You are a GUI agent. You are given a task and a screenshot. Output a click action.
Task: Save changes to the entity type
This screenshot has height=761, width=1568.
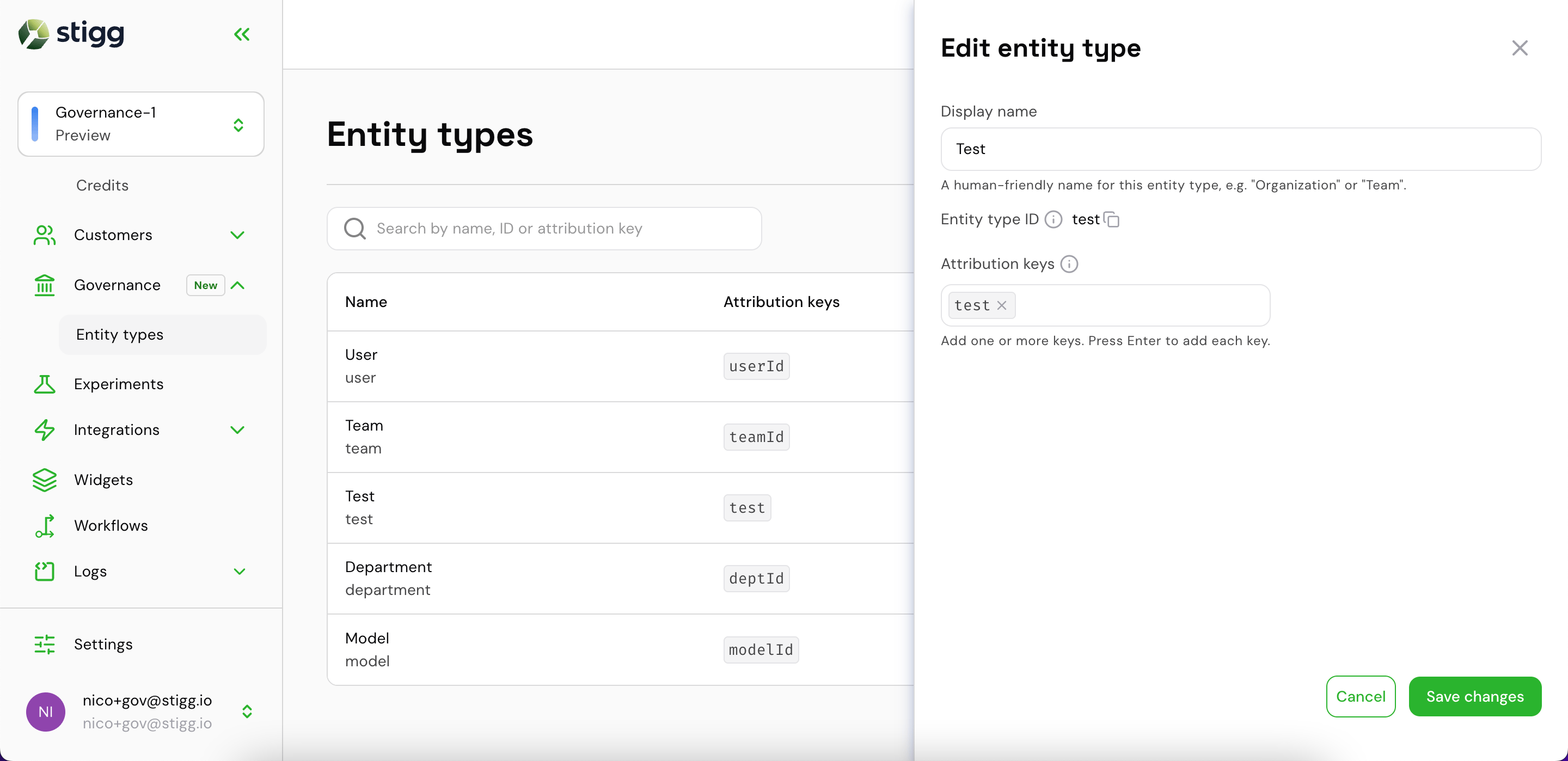point(1475,696)
